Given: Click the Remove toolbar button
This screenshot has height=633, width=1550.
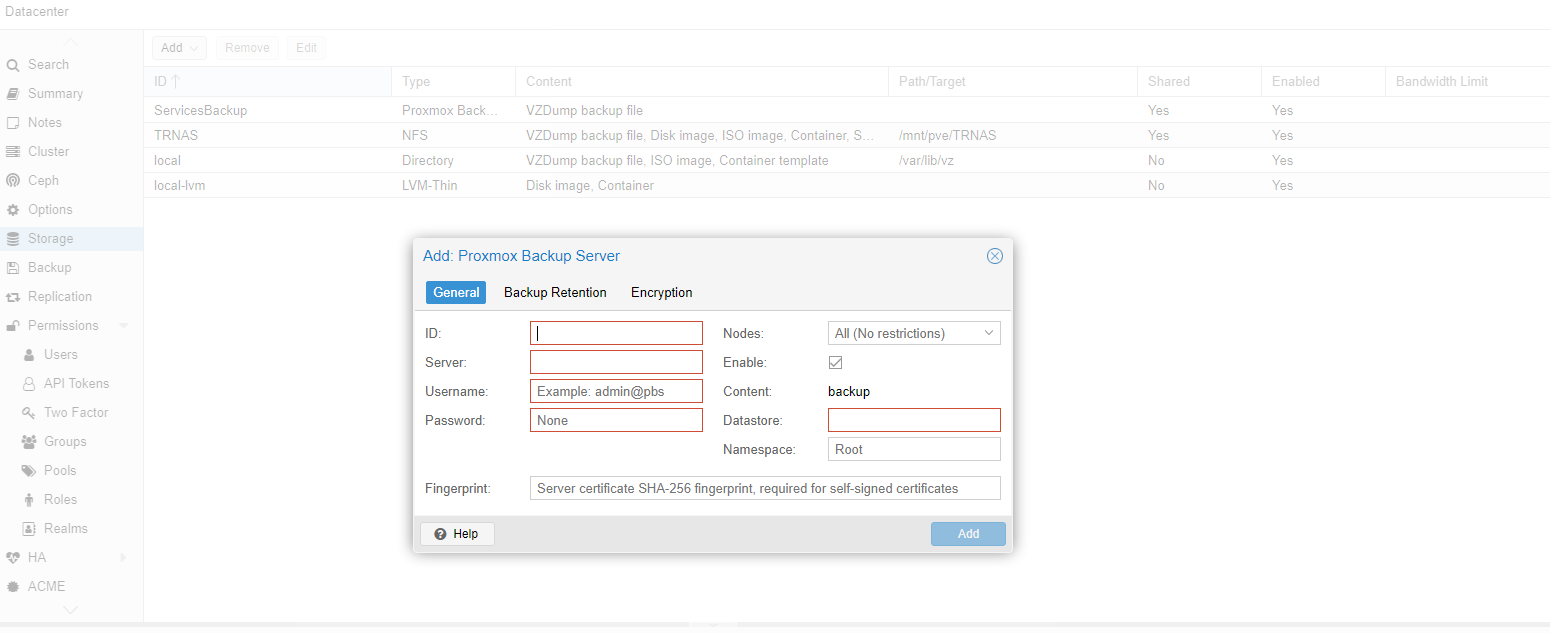Looking at the screenshot, I should [x=247, y=48].
